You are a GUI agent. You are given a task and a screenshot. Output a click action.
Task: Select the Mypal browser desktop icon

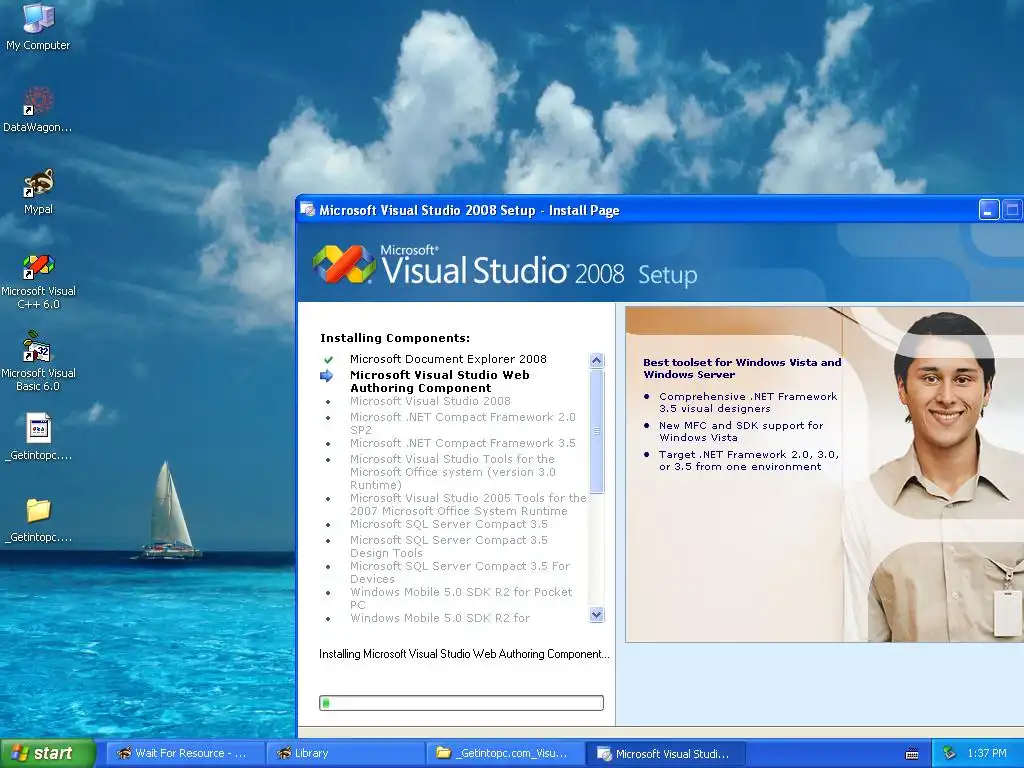pos(38,192)
